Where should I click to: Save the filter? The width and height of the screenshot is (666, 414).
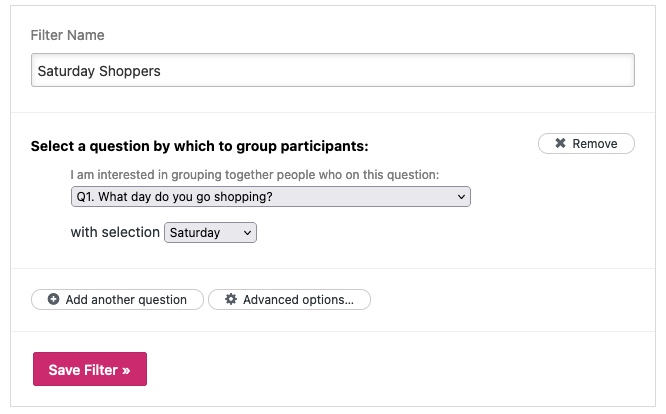(90, 369)
